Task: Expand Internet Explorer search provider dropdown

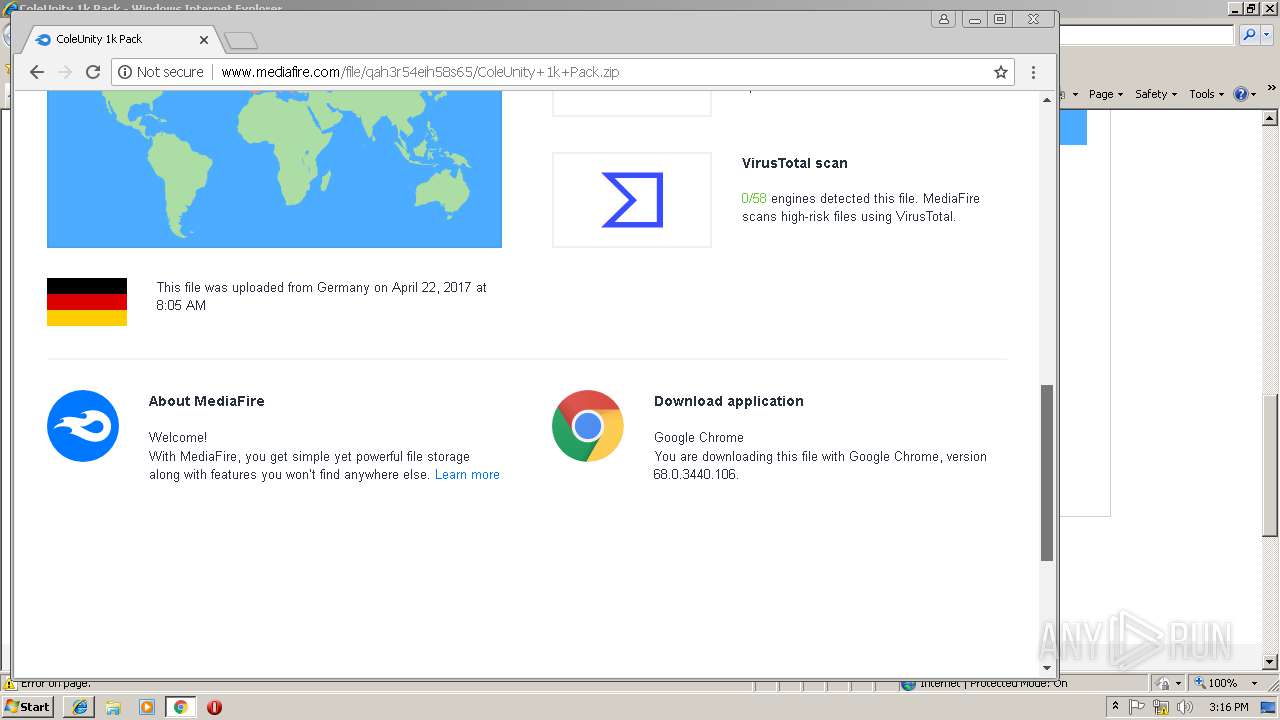Action: click(x=1265, y=35)
